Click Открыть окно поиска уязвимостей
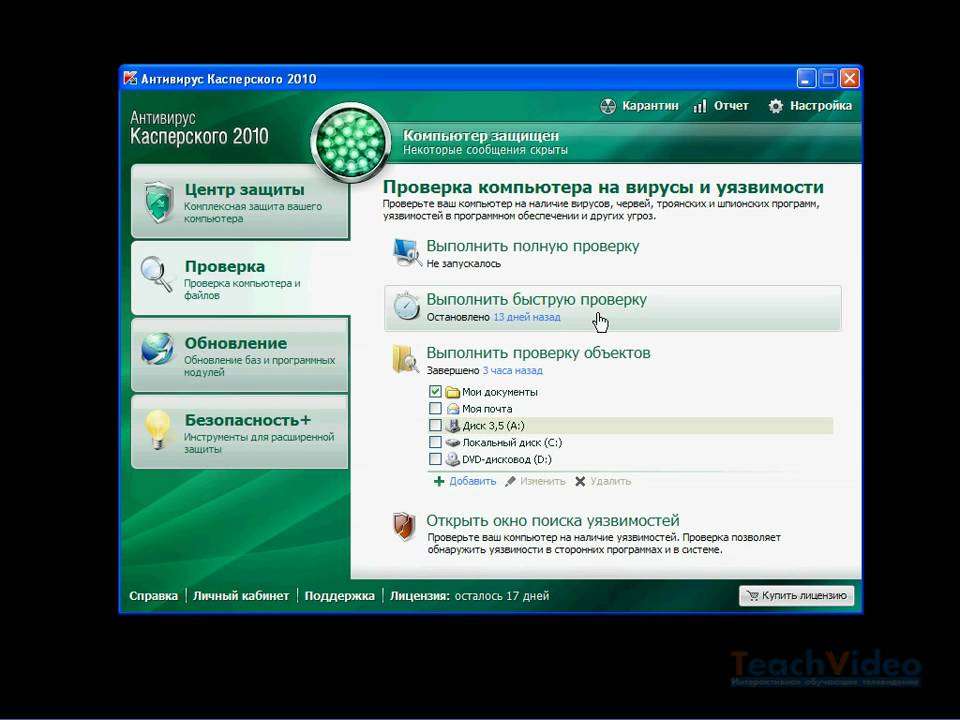The height and width of the screenshot is (720, 960). pos(553,520)
